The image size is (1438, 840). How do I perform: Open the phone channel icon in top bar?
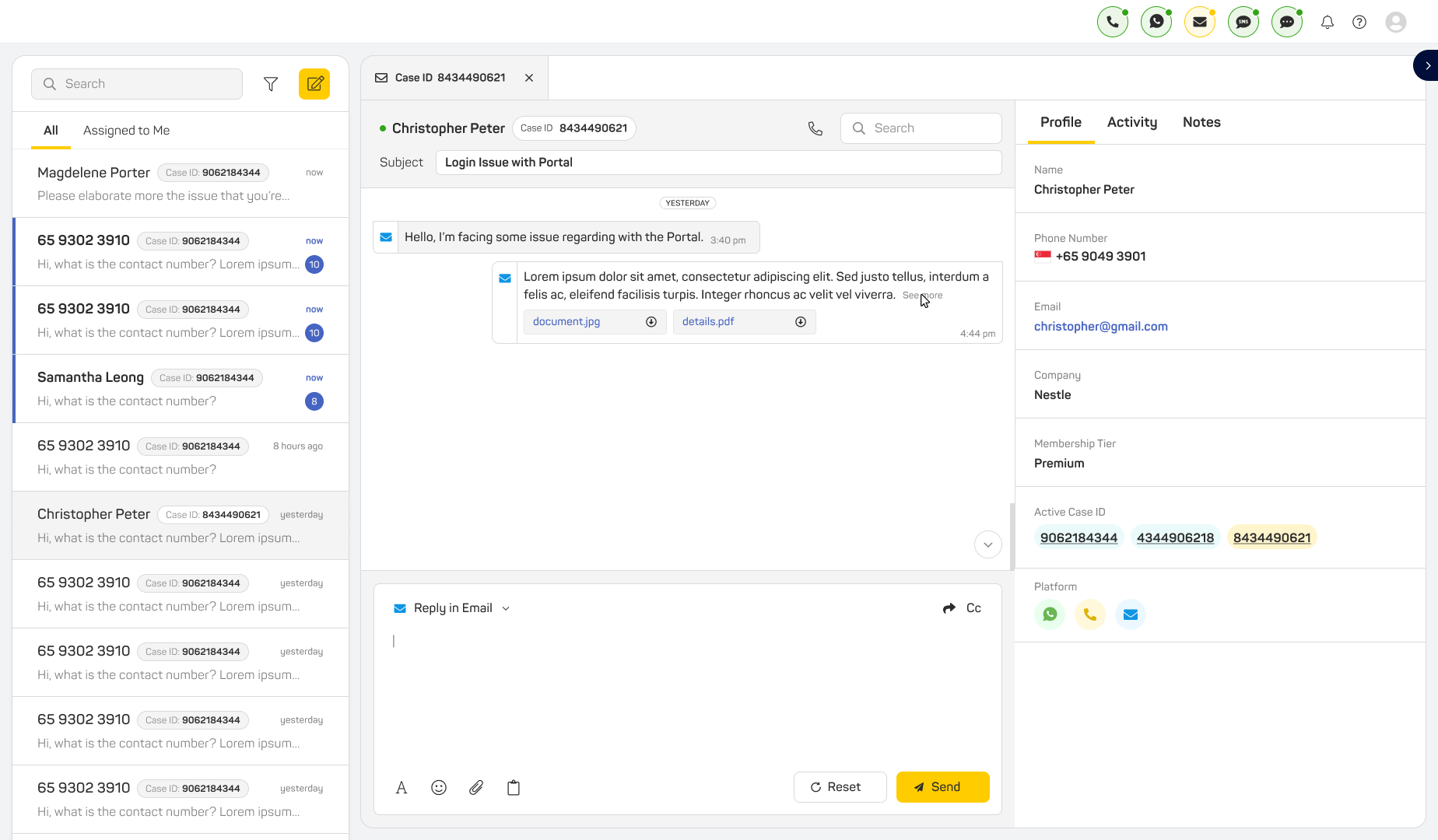pos(1112,23)
